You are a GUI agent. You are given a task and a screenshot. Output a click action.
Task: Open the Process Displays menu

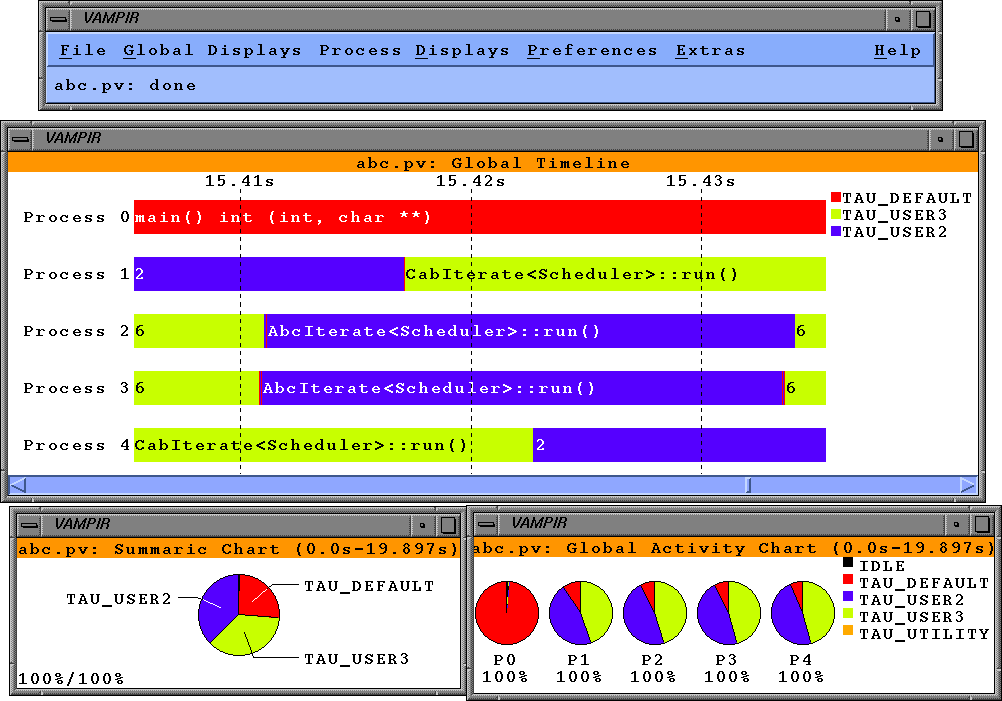click(x=414, y=50)
